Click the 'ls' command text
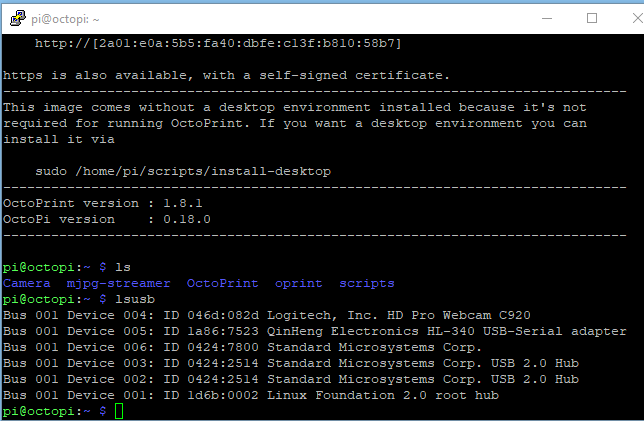The width and height of the screenshot is (644, 421). click(x=123, y=268)
